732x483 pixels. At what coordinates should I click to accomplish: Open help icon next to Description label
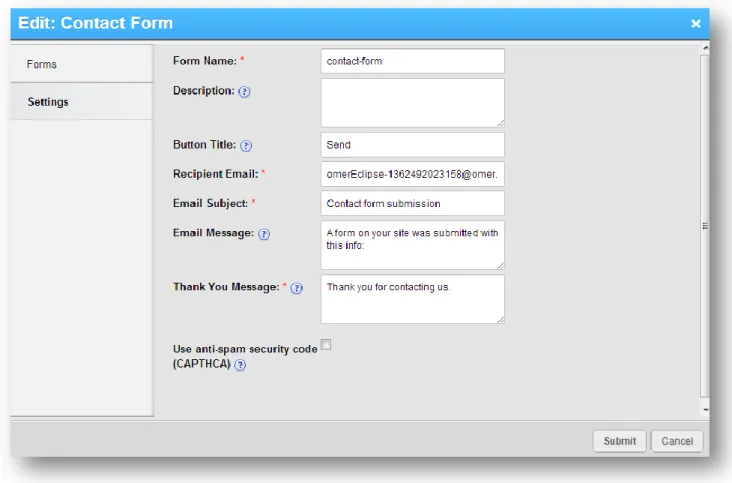244,91
